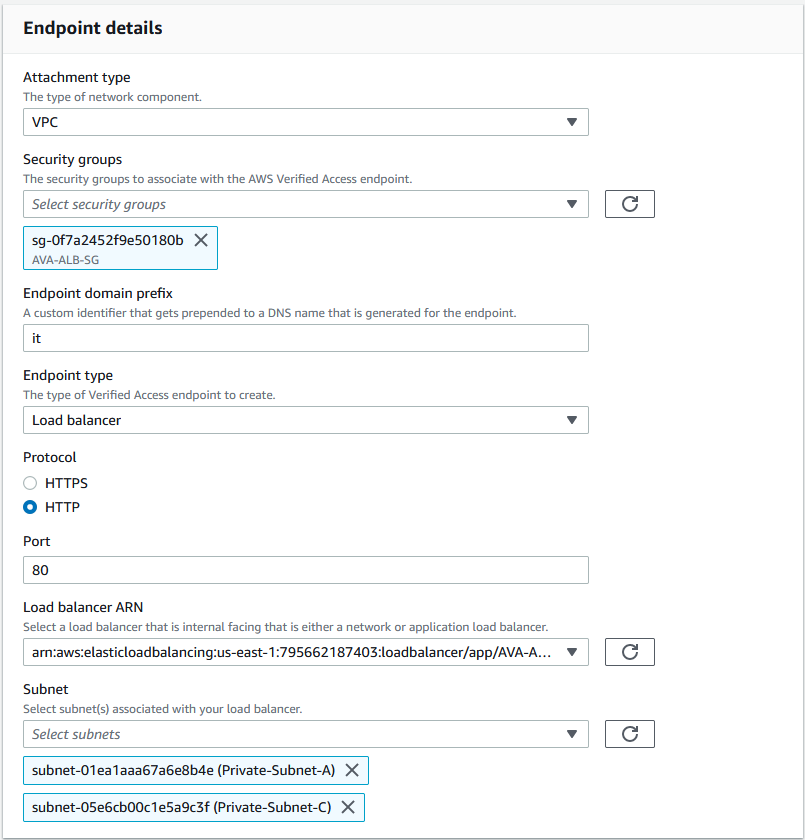Click the Endpoint details section header

point(92,29)
